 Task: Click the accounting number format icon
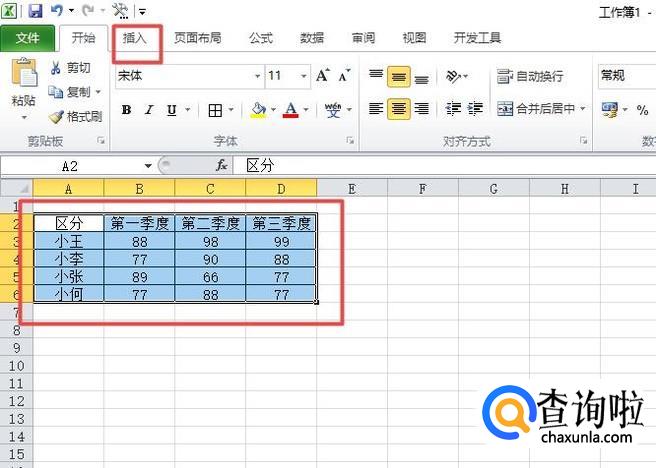(609, 110)
